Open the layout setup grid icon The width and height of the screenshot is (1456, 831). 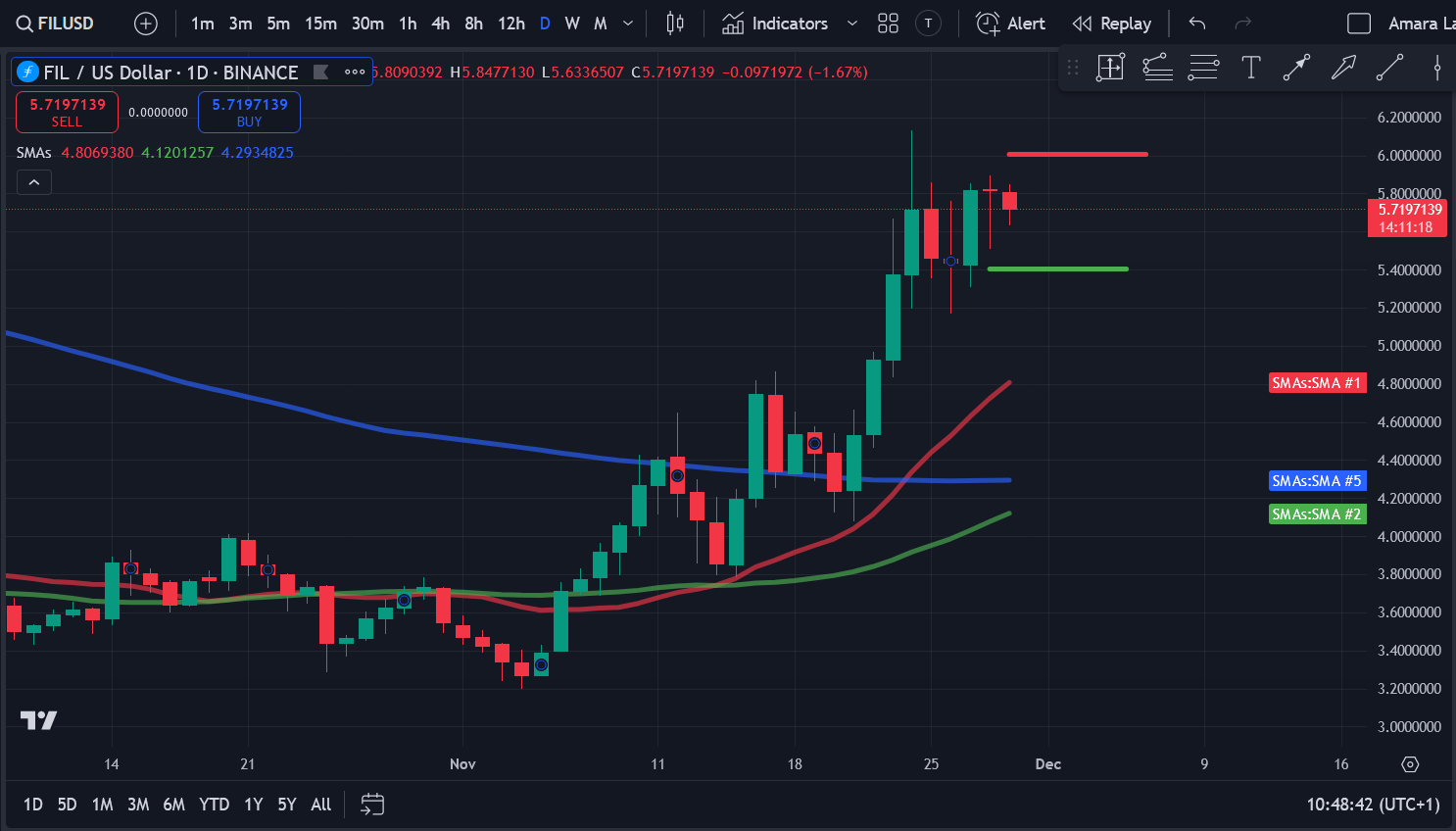coord(888,24)
